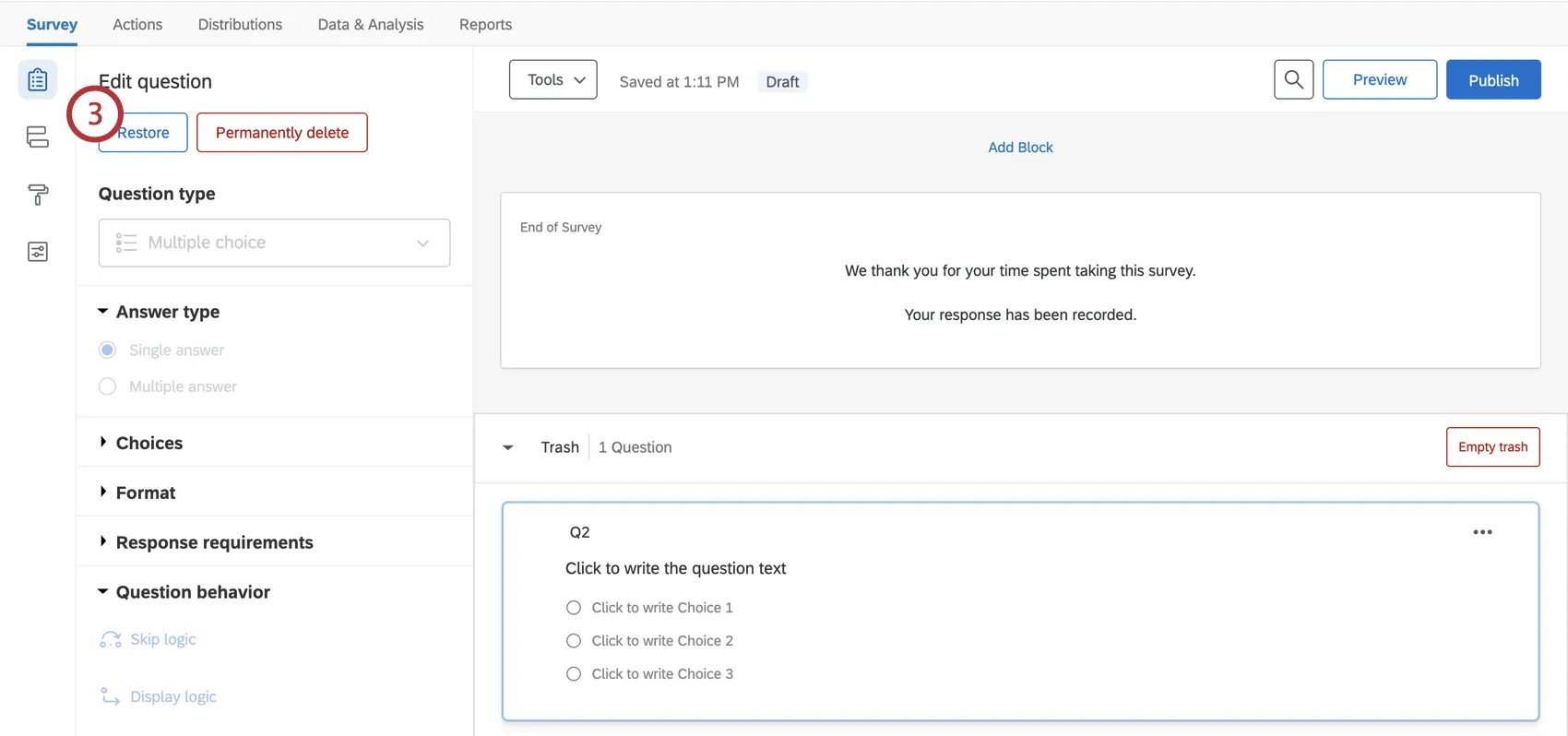The height and width of the screenshot is (736, 1568).
Task: Open the Tools dropdown menu
Action: pos(552,80)
